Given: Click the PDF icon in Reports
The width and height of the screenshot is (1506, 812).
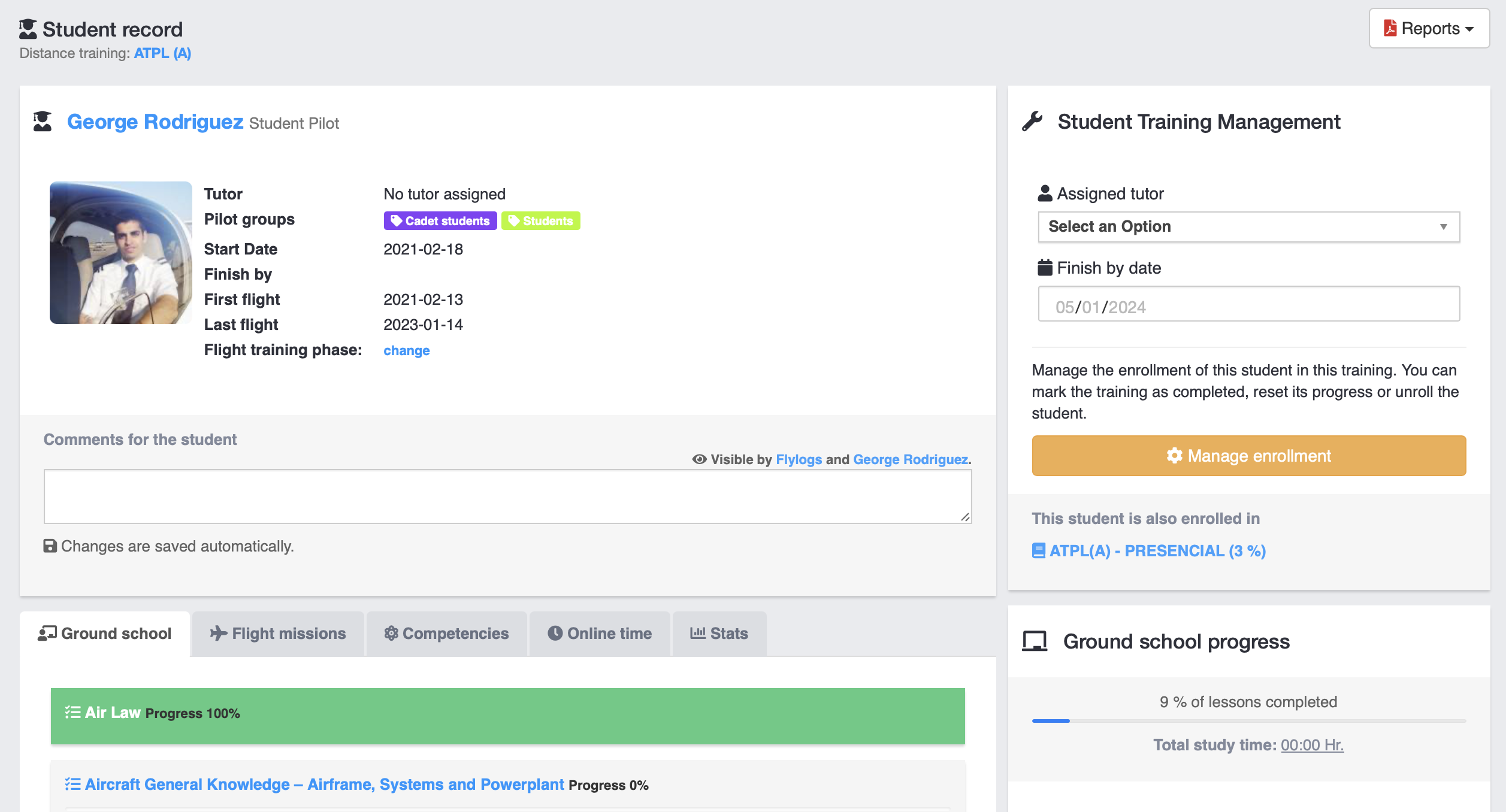Looking at the screenshot, I should pyautogui.click(x=1390, y=28).
